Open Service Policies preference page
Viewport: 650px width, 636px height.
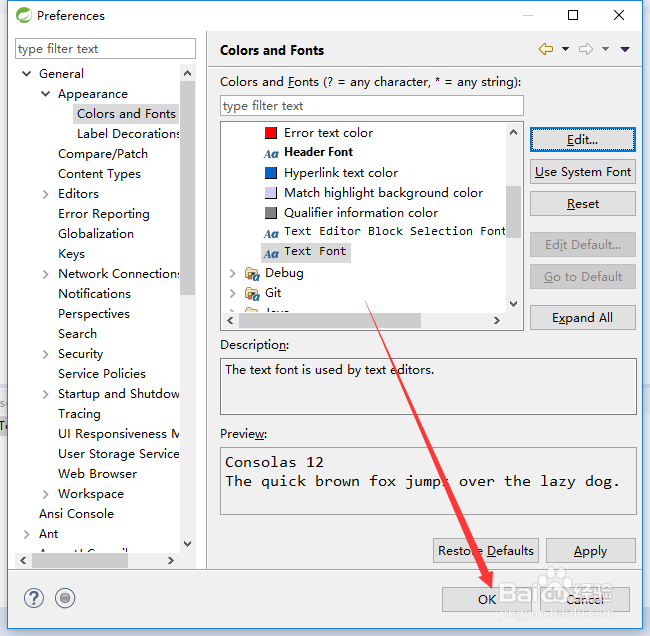102,374
